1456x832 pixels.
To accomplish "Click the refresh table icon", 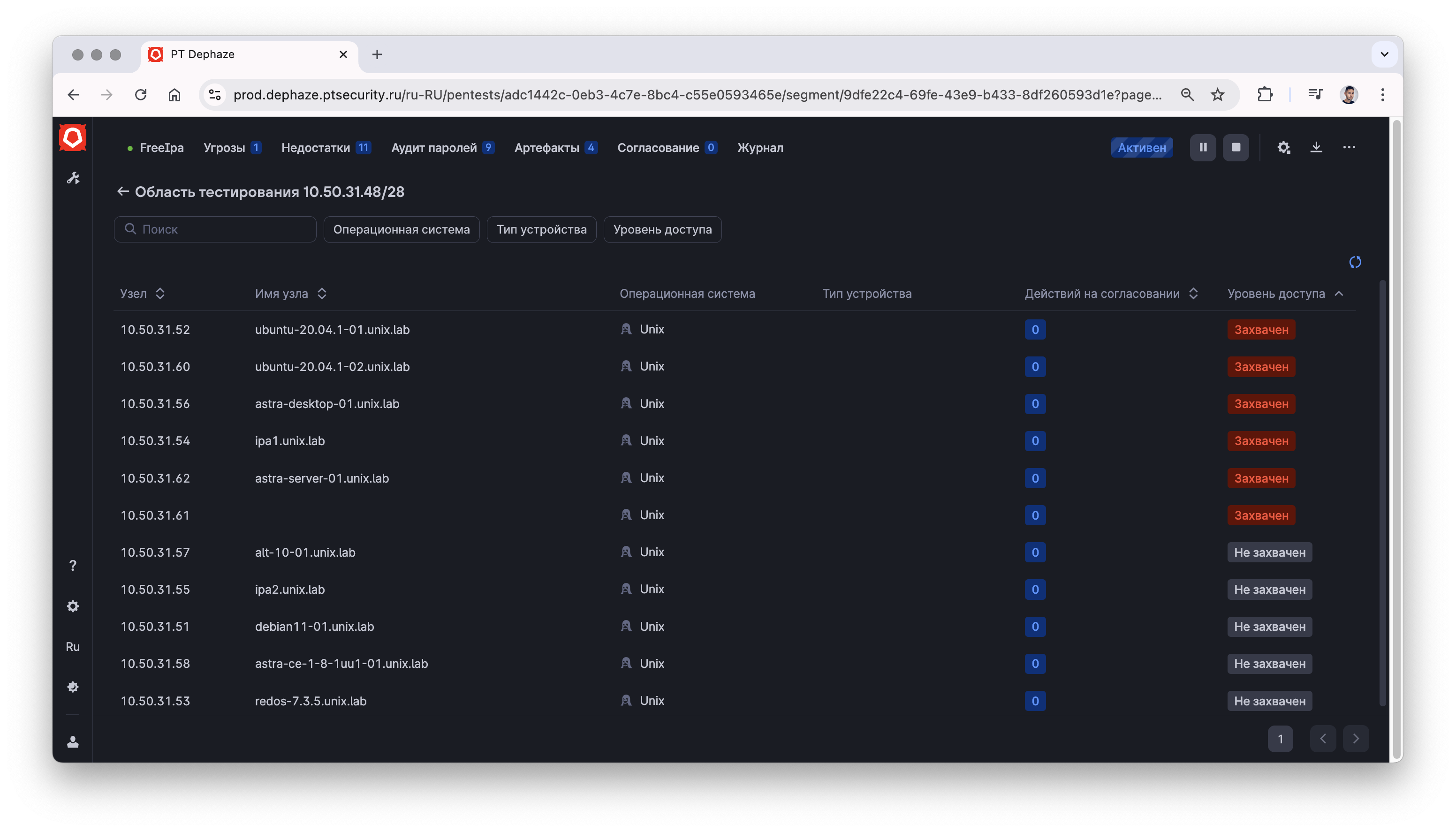I will (1355, 262).
